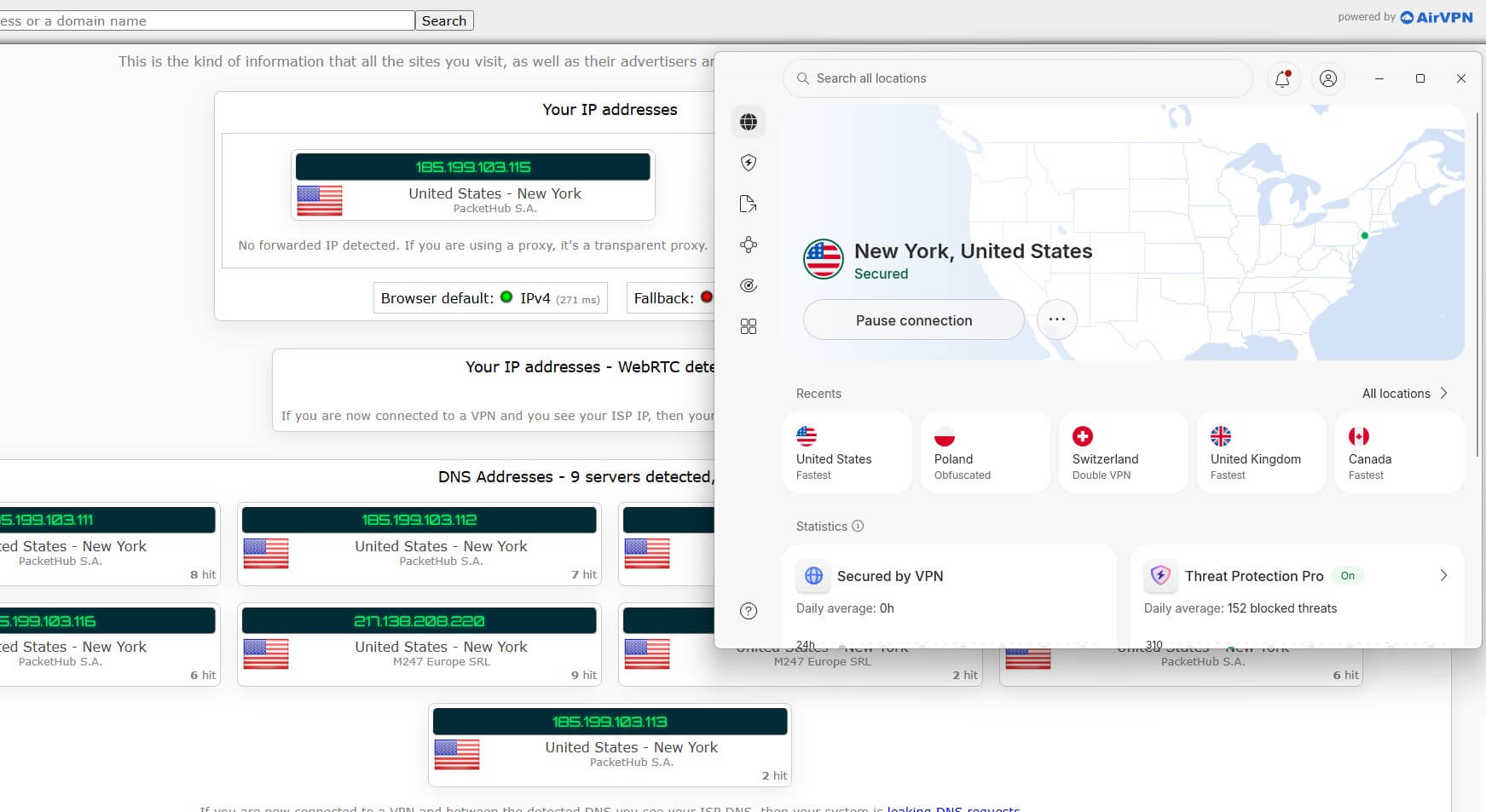1486x812 pixels.
Task: Open the Dark Web Monitor radar icon
Action: point(749,285)
